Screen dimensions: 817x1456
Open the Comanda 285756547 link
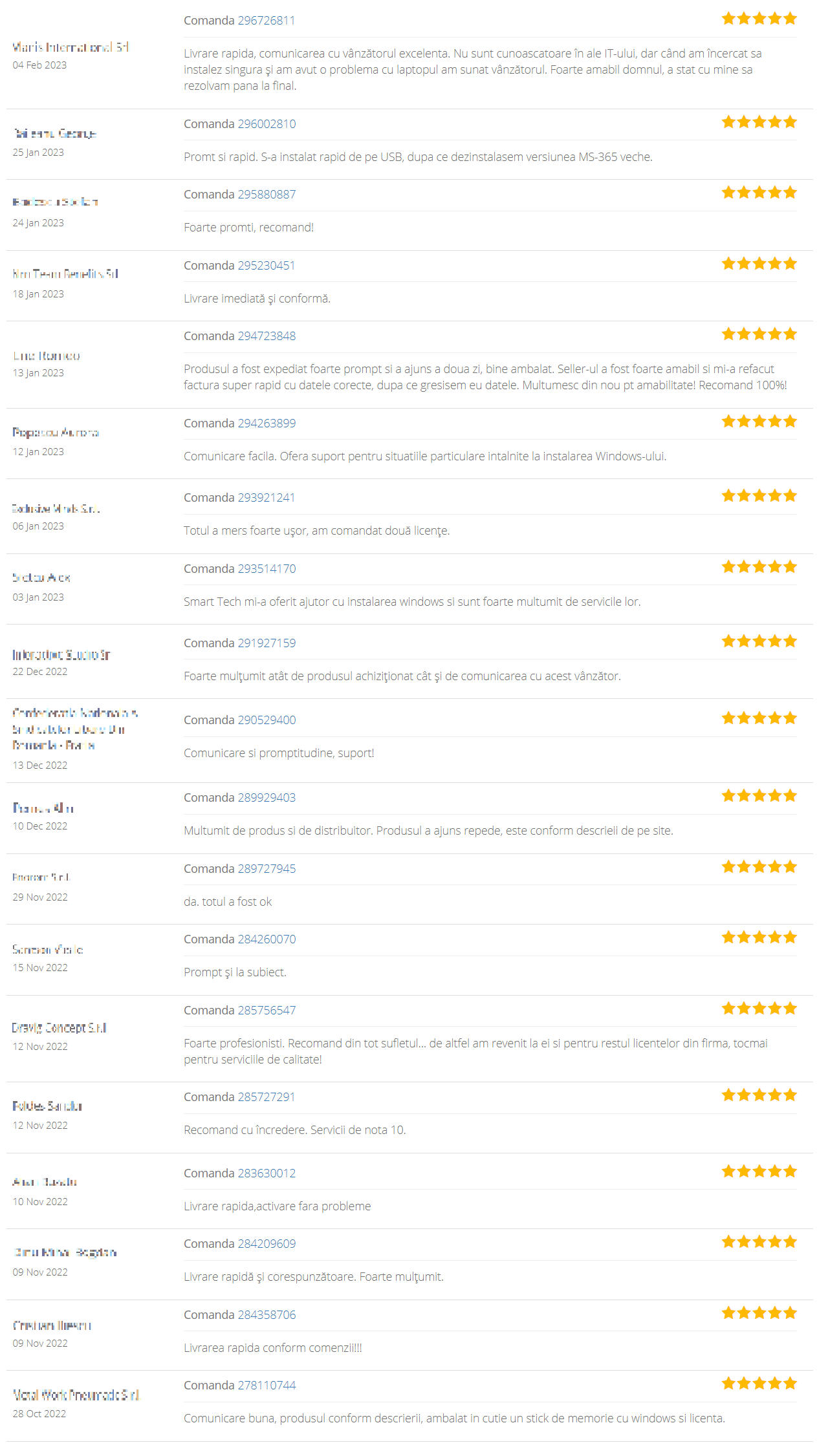[x=267, y=1009]
